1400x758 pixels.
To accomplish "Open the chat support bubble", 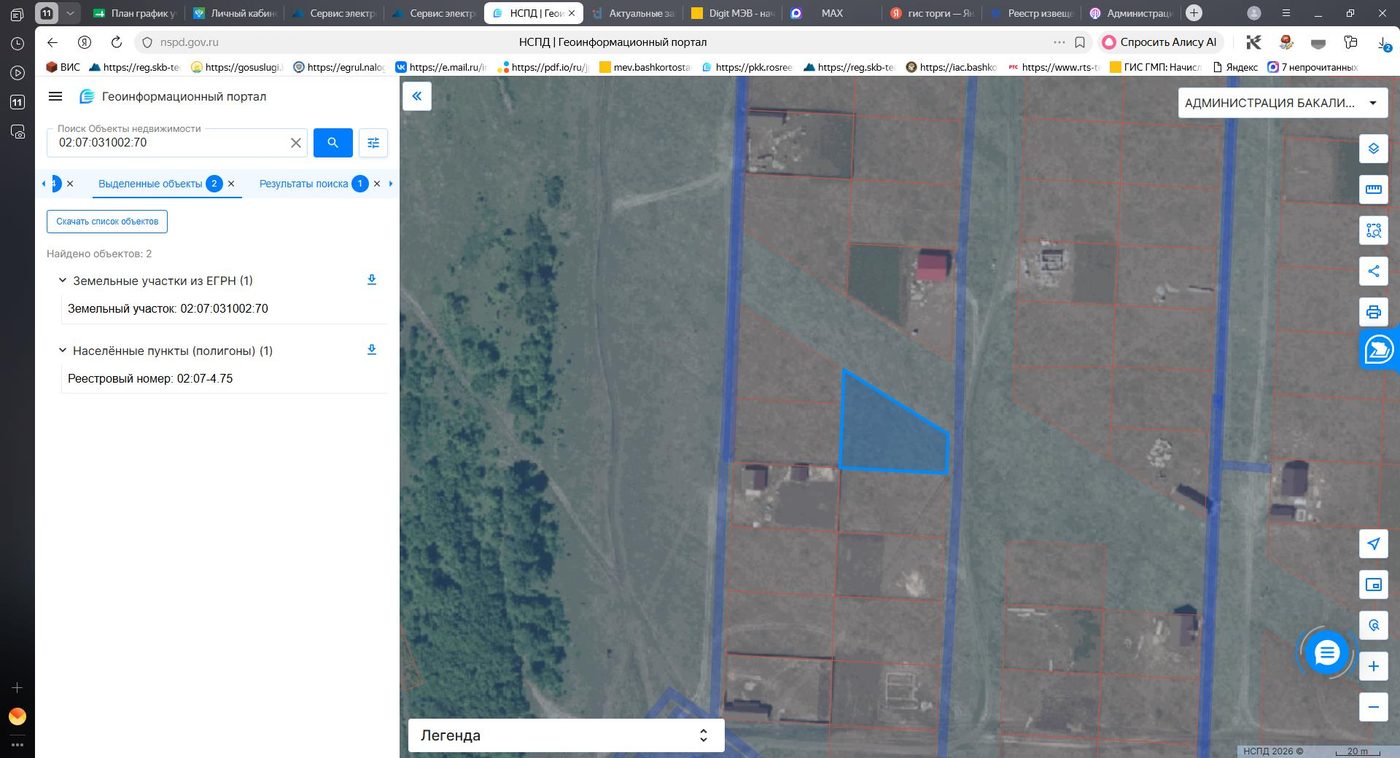I will [x=1326, y=653].
